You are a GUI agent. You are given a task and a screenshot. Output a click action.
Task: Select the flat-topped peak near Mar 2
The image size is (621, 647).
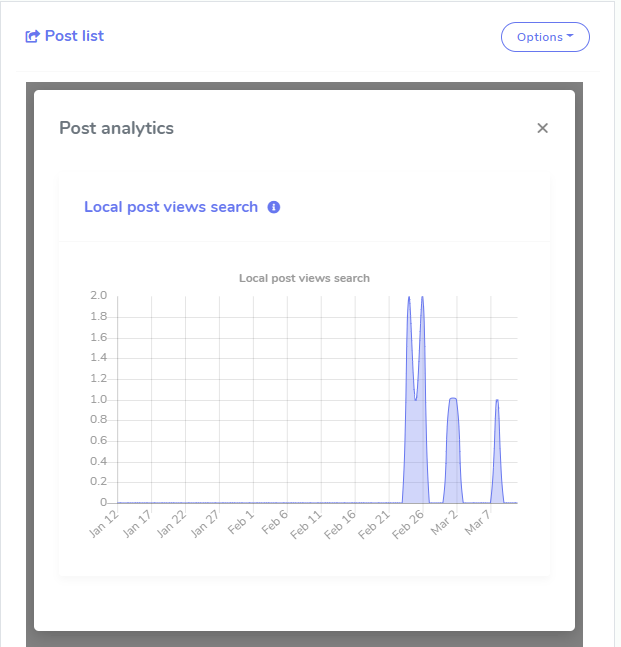(453, 400)
